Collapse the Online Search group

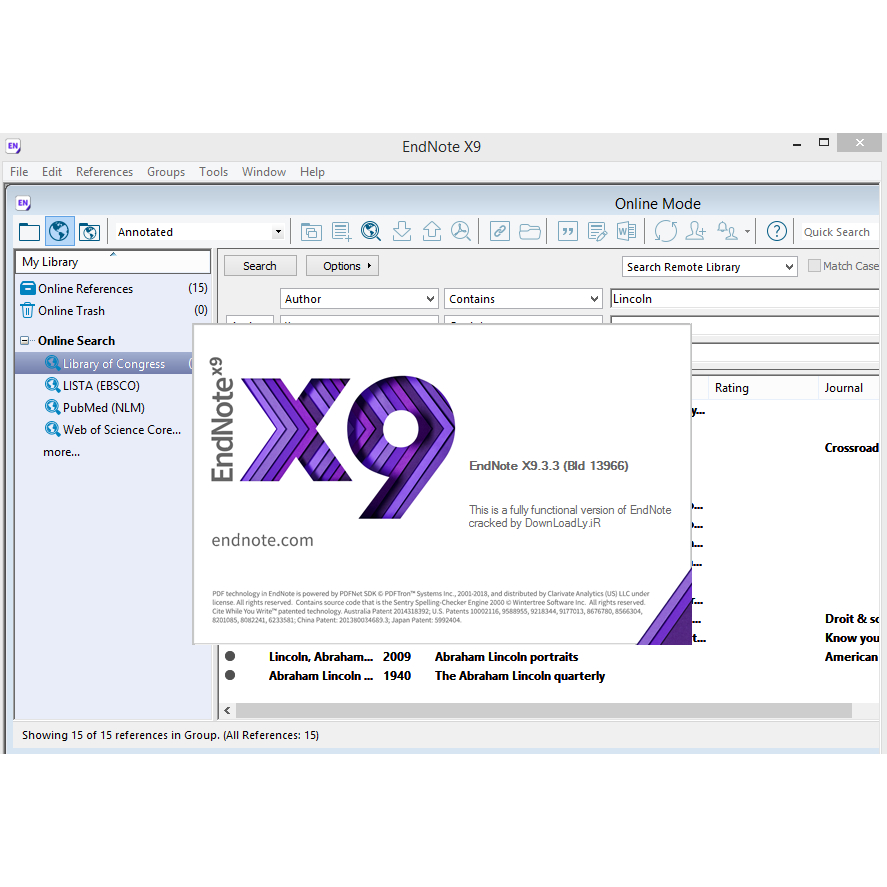click(x=25, y=341)
